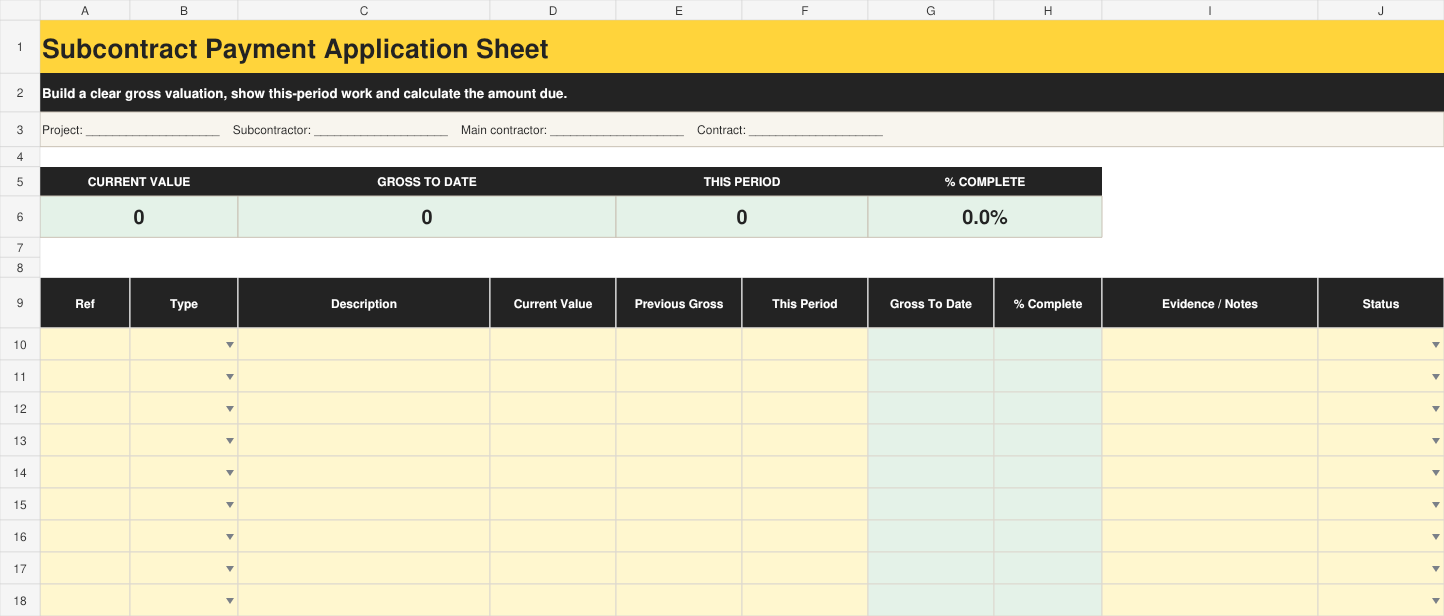
Task: Open the Status dropdown in row 15
Action: [1436, 505]
